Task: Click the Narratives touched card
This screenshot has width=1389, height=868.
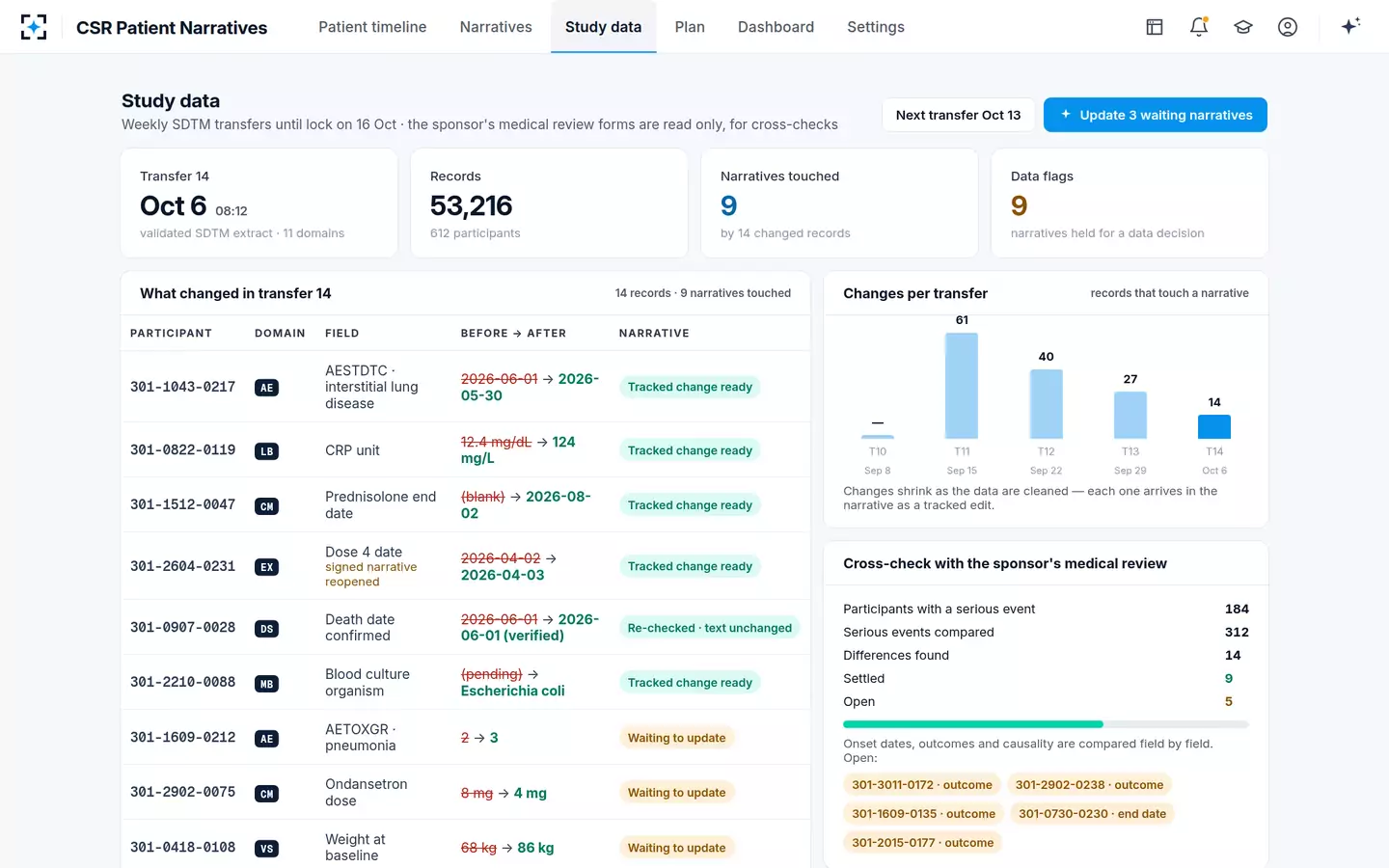Action: pyautogui.click(x=839, y=203)
